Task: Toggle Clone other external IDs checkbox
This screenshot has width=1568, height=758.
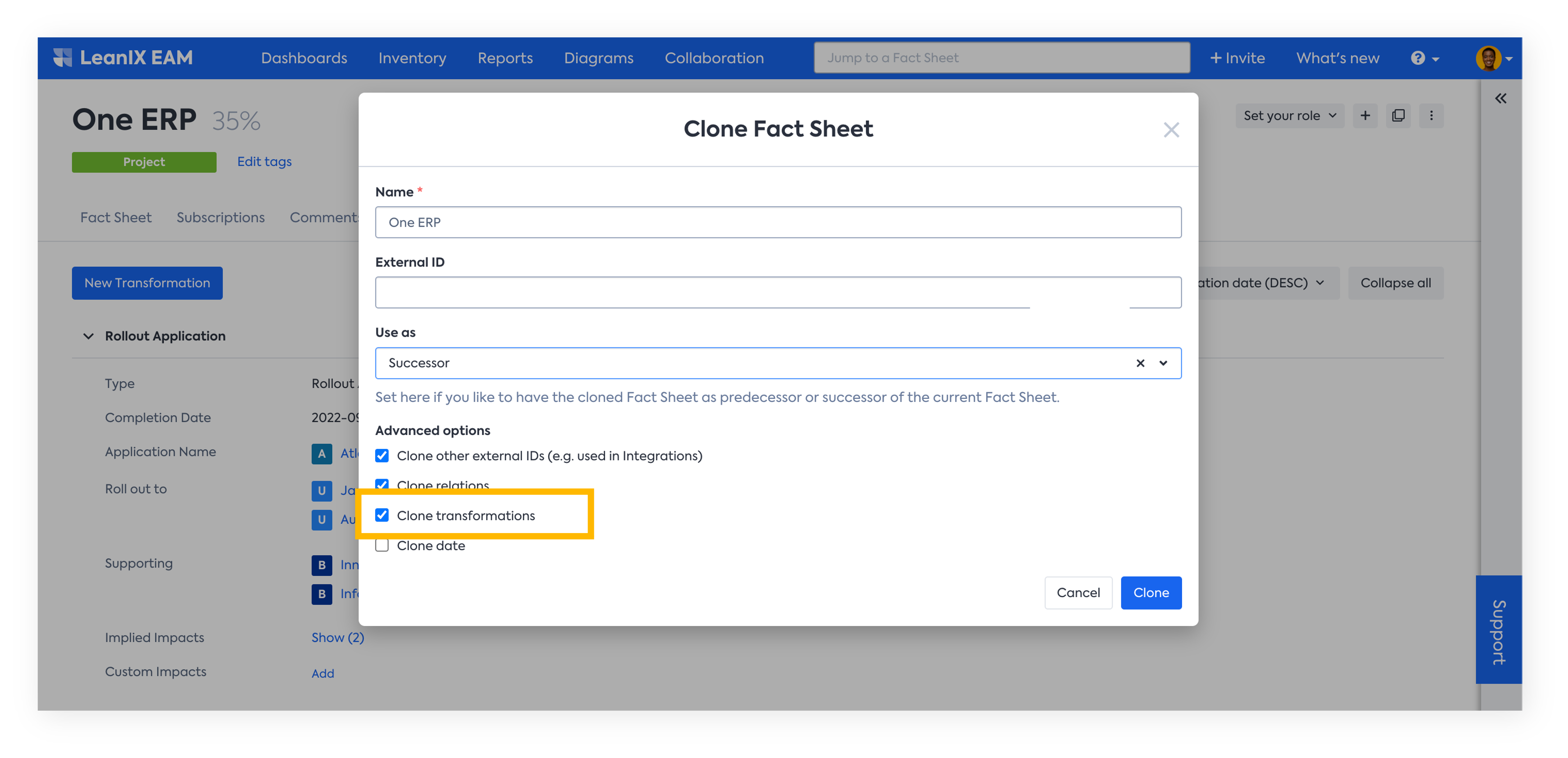Action: pyautogui.click(x=382, y=456)
